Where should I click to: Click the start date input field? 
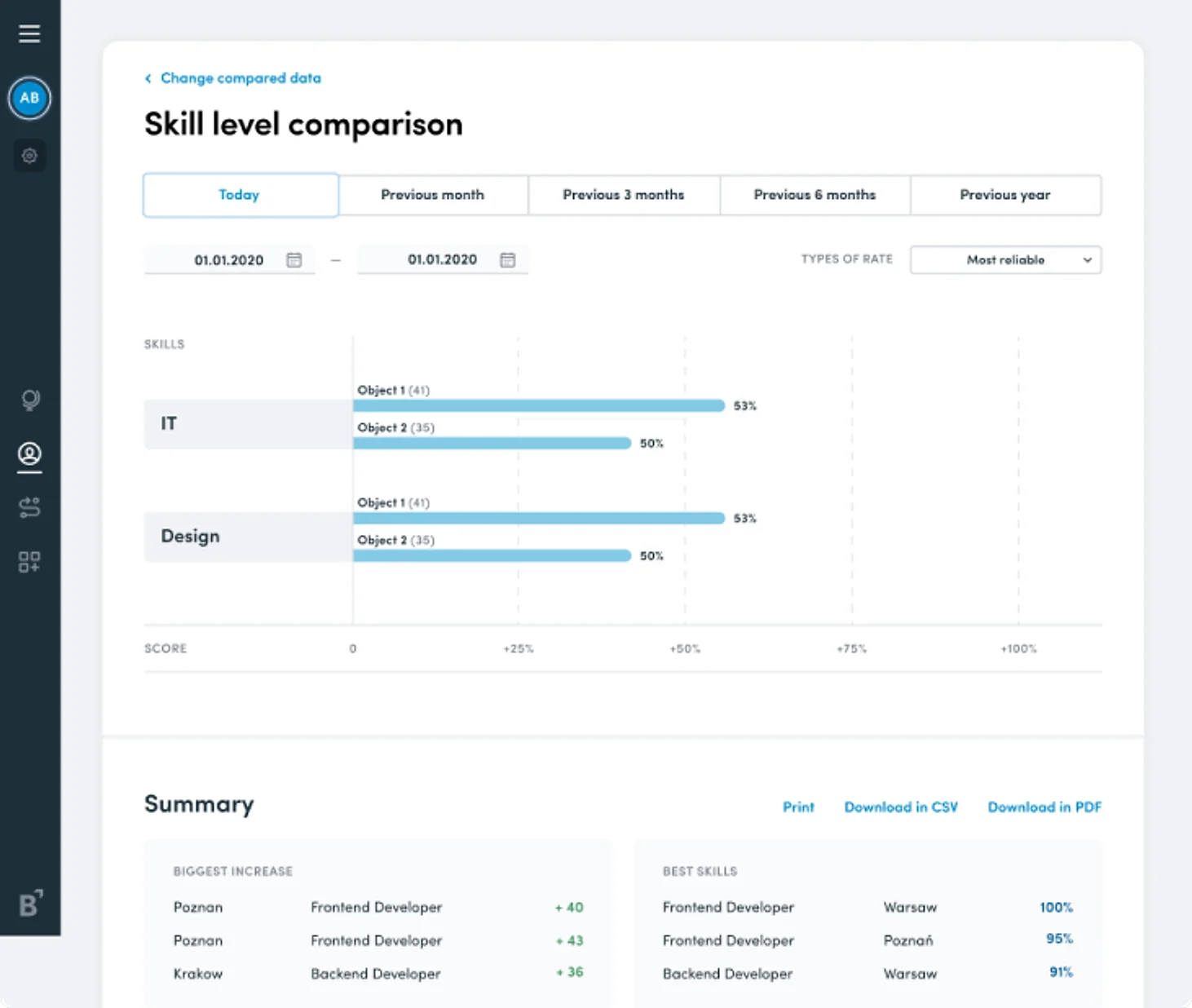[229, 260]
